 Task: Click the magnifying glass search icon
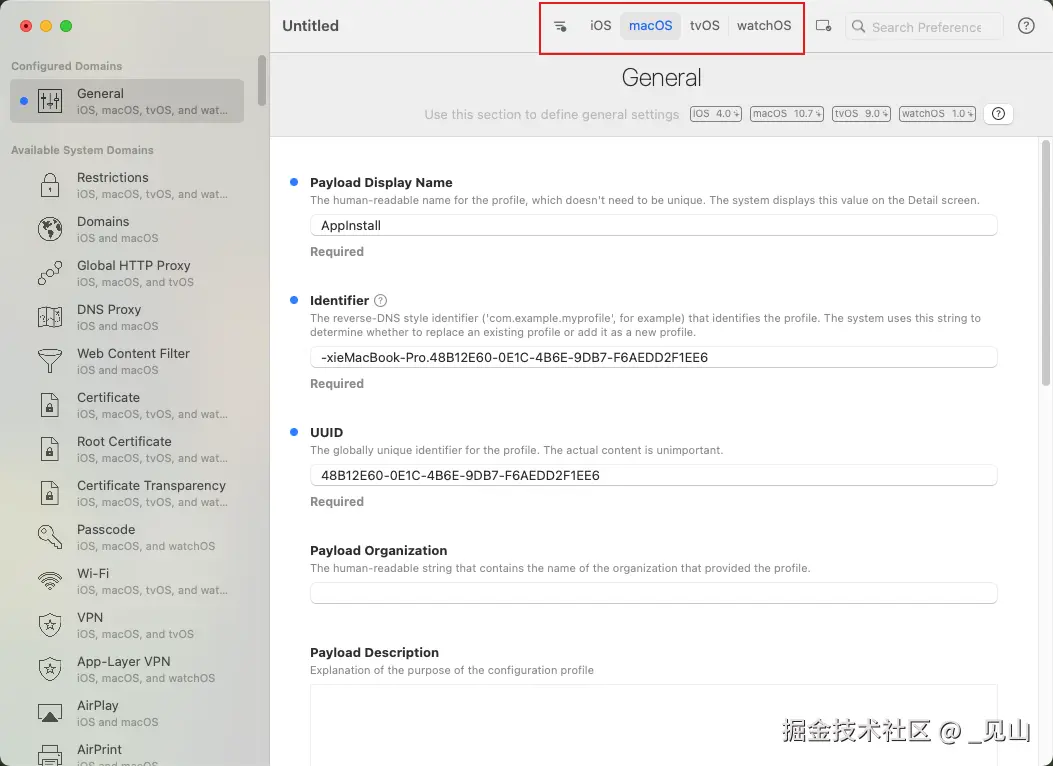858,27
